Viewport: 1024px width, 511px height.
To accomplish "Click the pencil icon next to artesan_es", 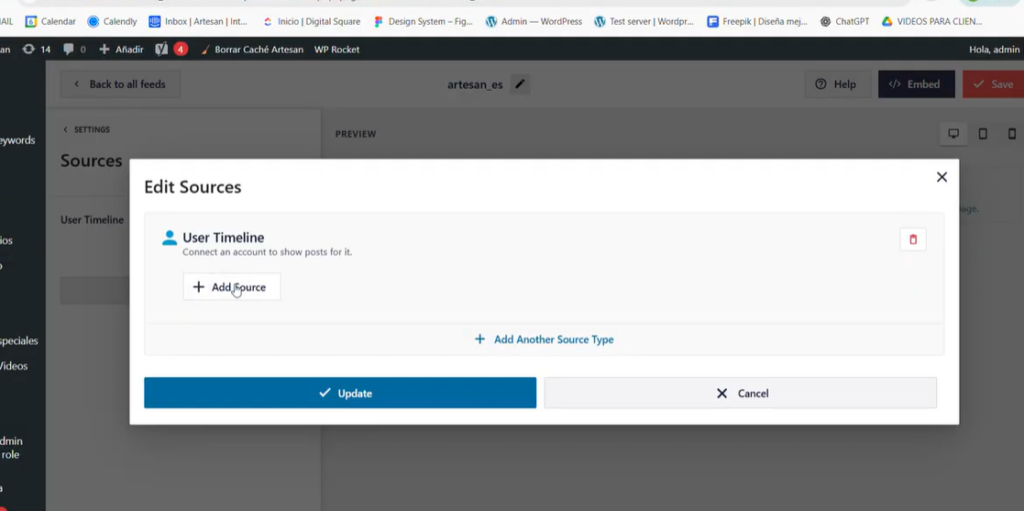I will coord(520,85).
